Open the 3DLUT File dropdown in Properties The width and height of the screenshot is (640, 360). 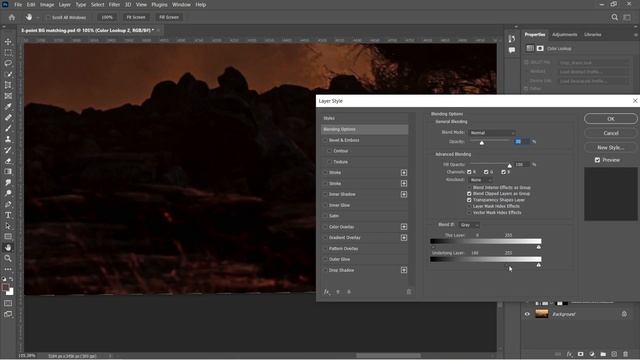click(x=593, y=63)
